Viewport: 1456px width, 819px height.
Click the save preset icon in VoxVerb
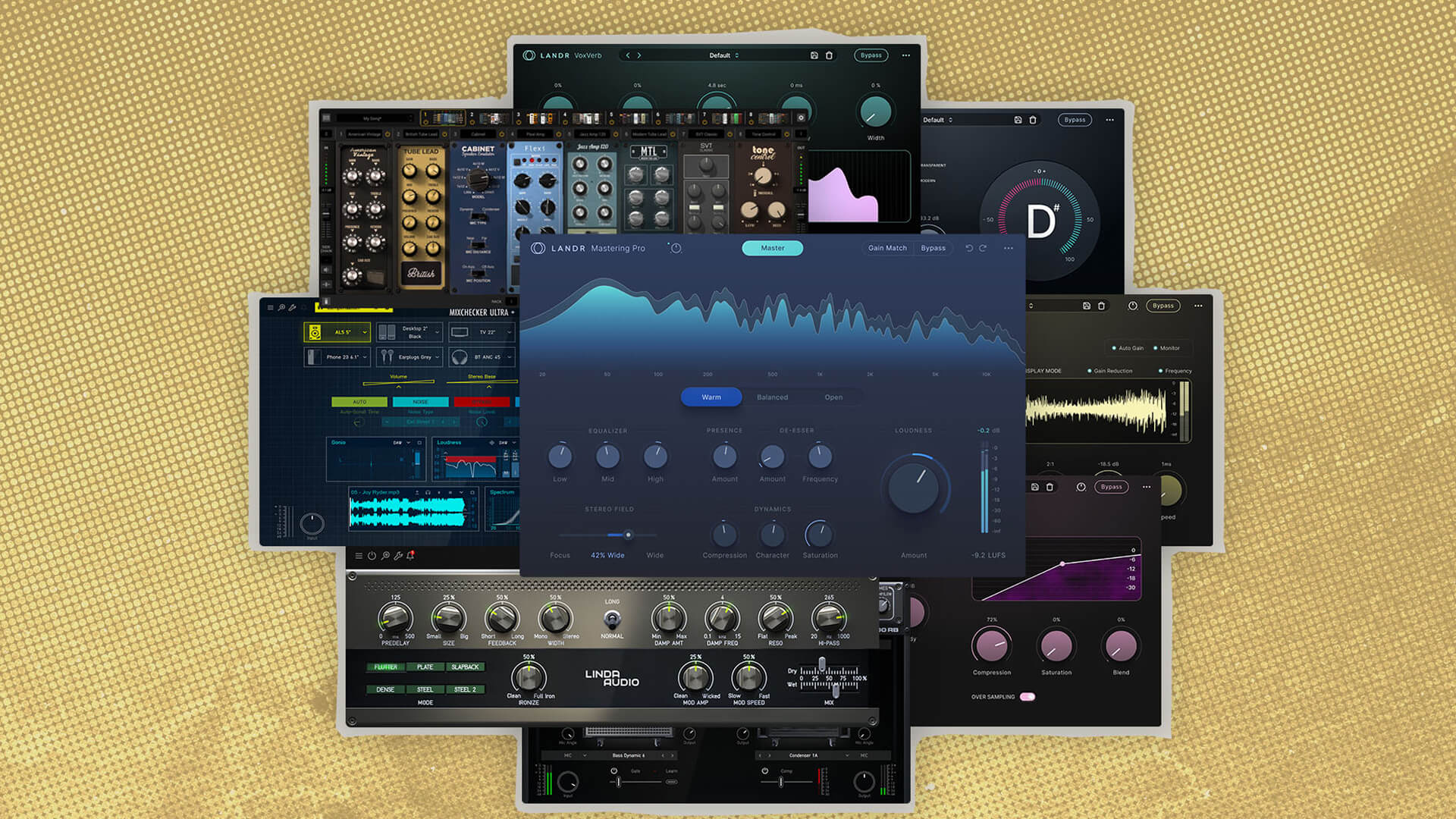[x=814, y=55]
